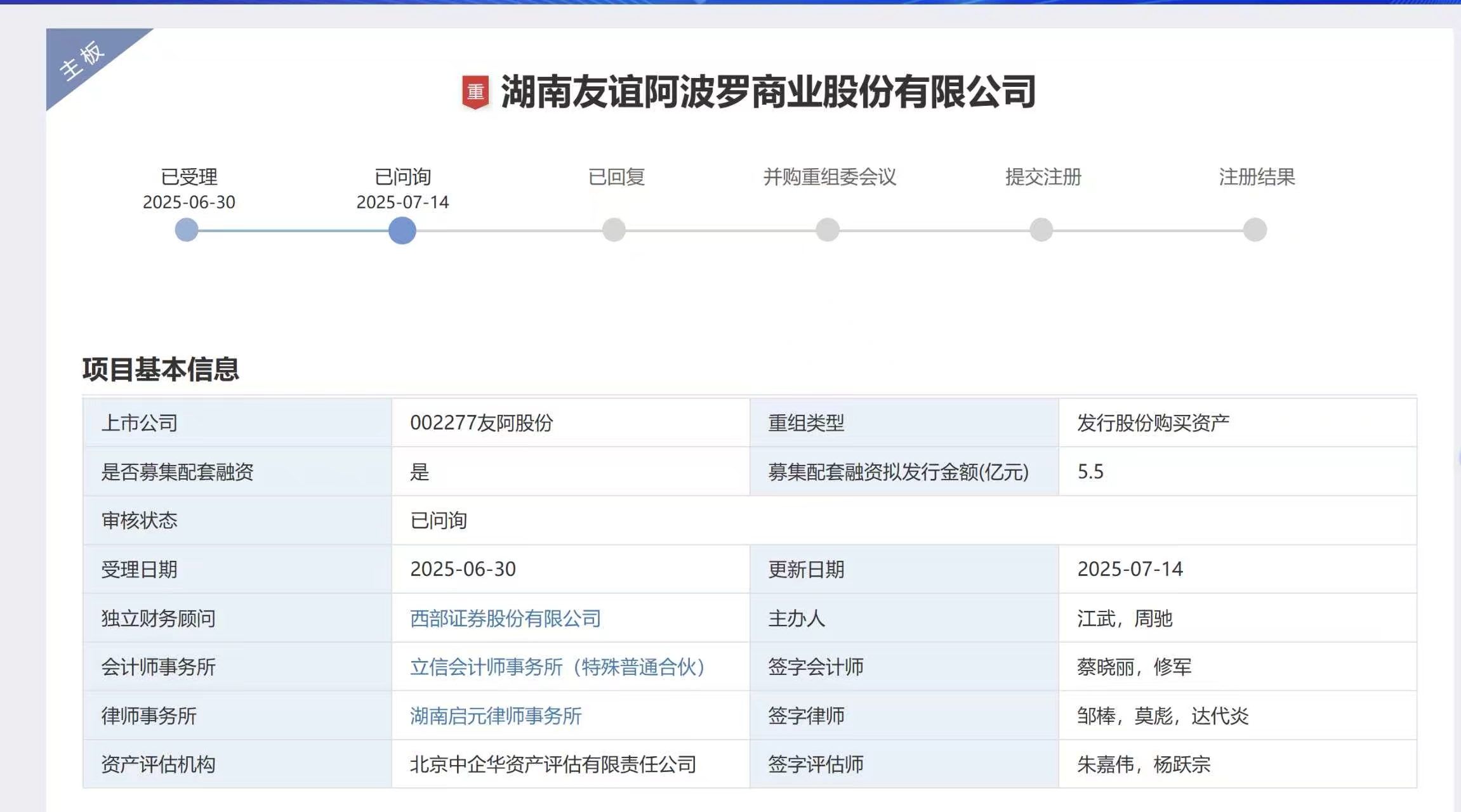Click the 签字会计师 header cell
The height and width of the screenshot is (812, 1461).
pyautogui.click(x=904, y=667)
